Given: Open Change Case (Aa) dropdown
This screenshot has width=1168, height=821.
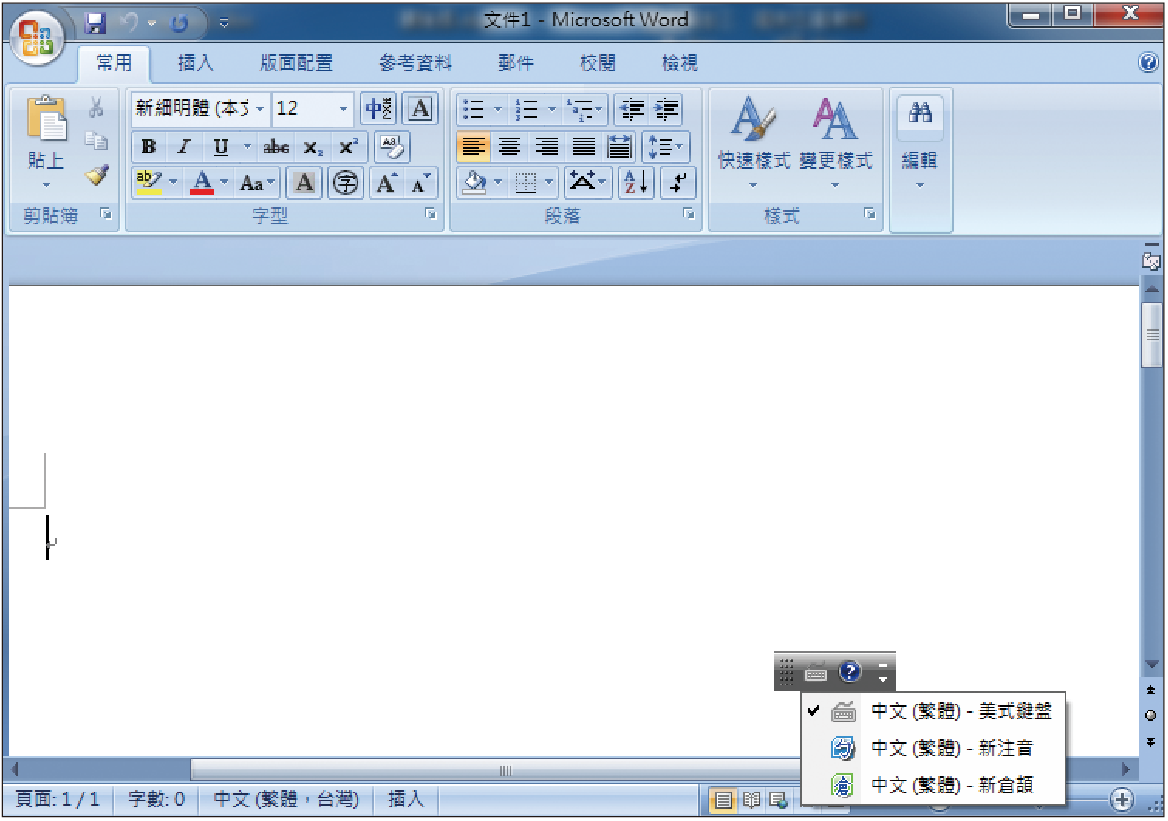Looking at the screenshot, I should pyautogui.click(x=257, y=183).
